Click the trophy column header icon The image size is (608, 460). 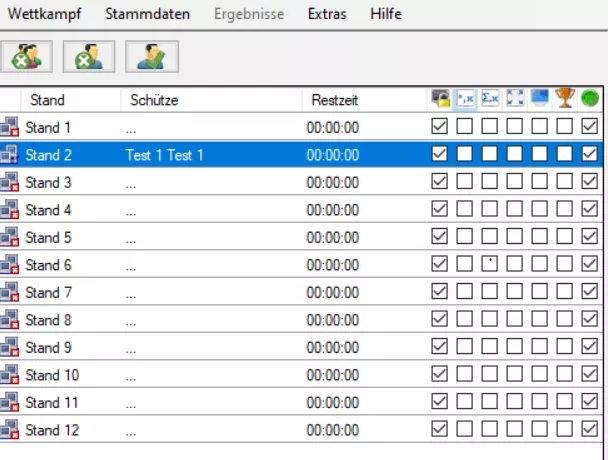click(565, 99)
